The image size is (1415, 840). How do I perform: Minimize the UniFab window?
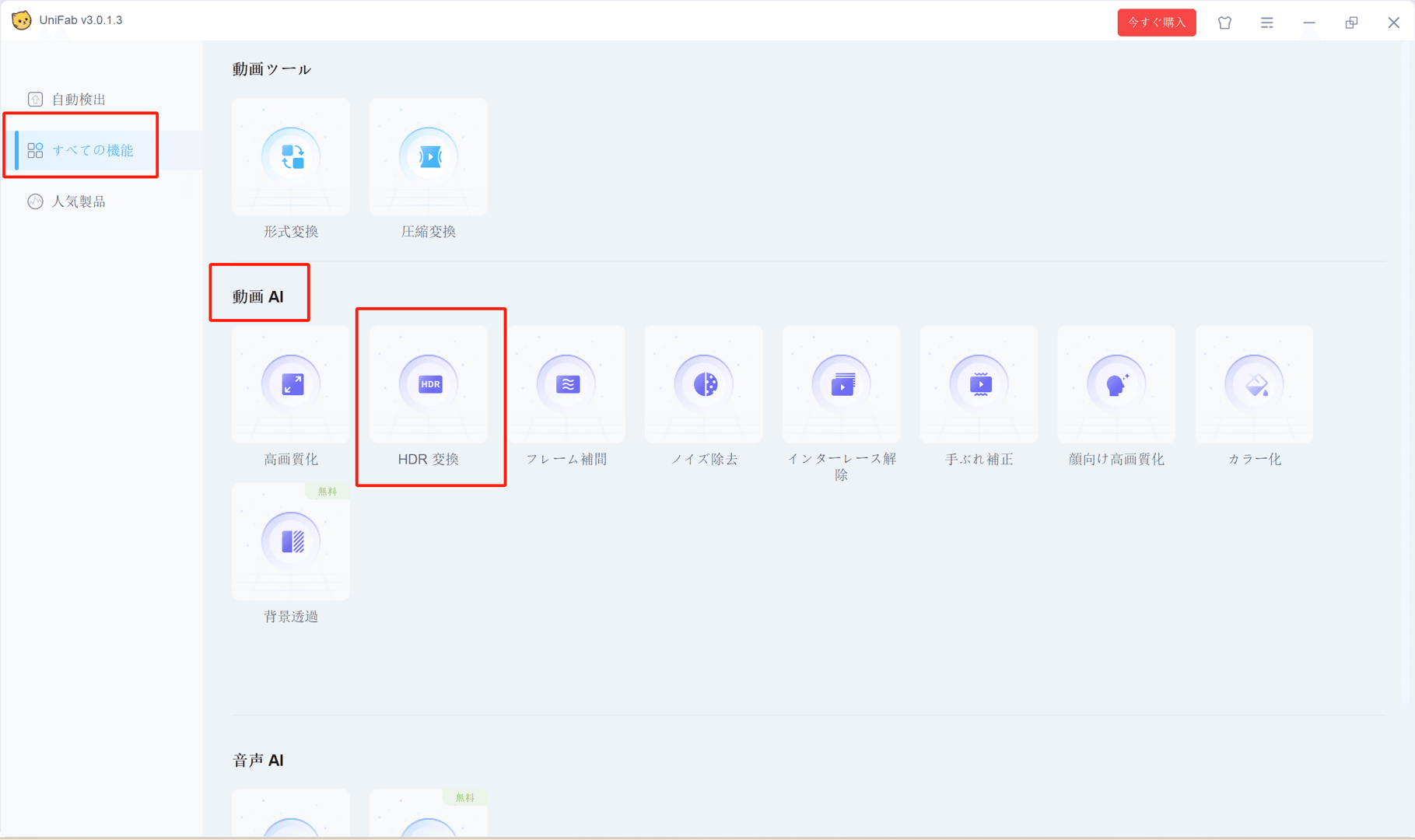pos(1309,23)
